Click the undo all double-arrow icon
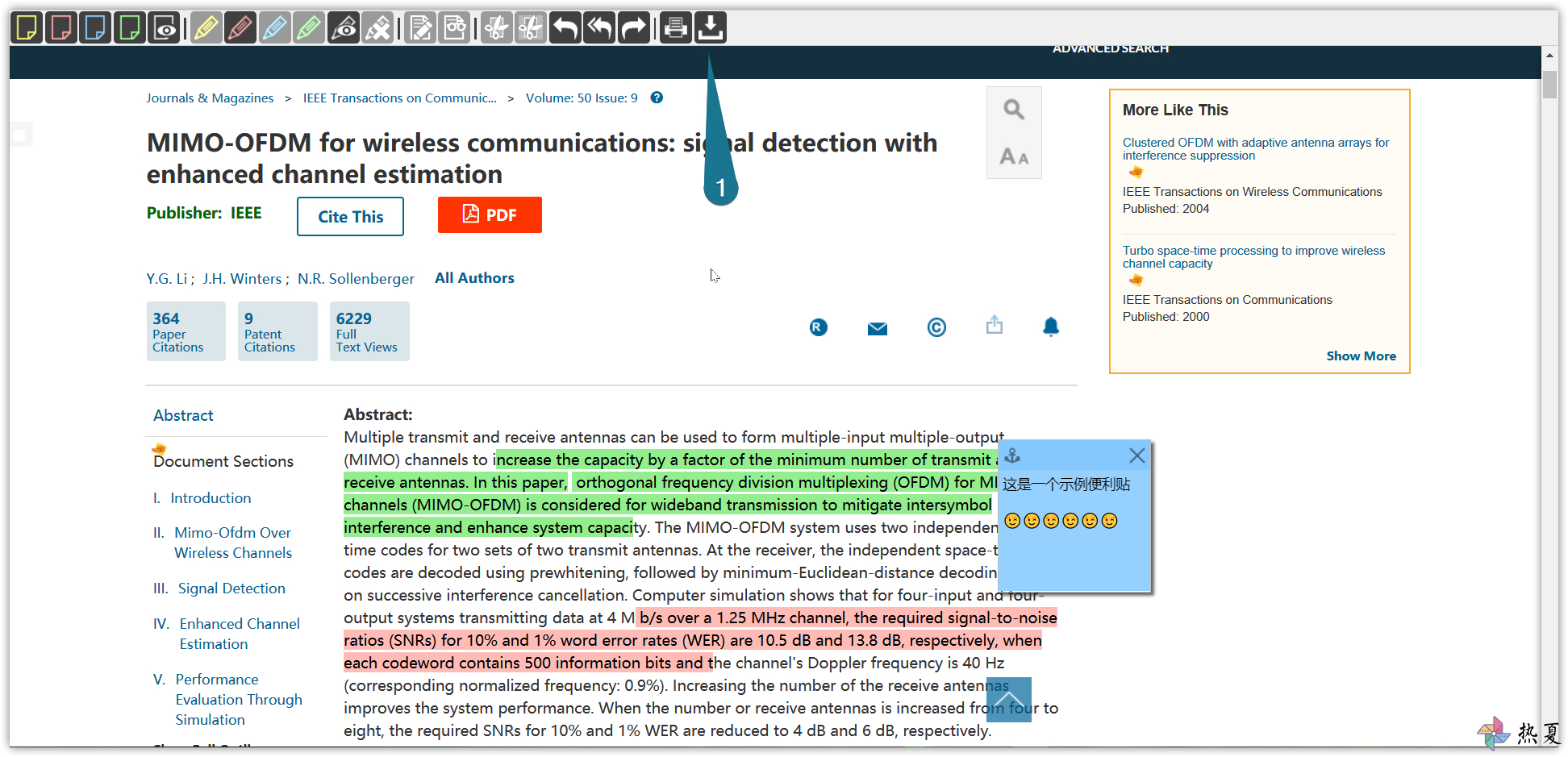This screenshot has width=1568, height=757. tap(600, 27)
